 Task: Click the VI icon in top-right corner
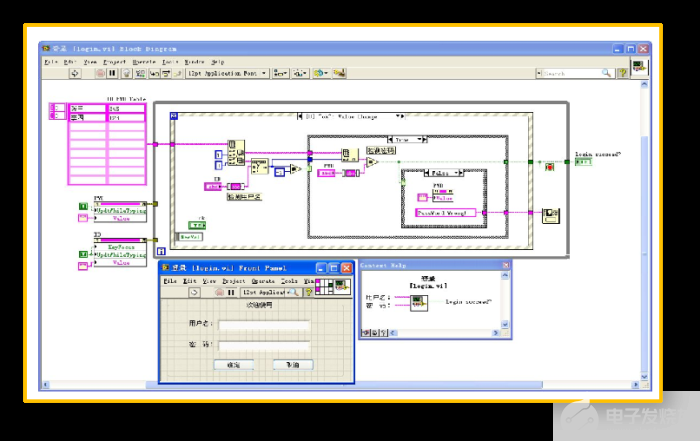tap(638, 68)
